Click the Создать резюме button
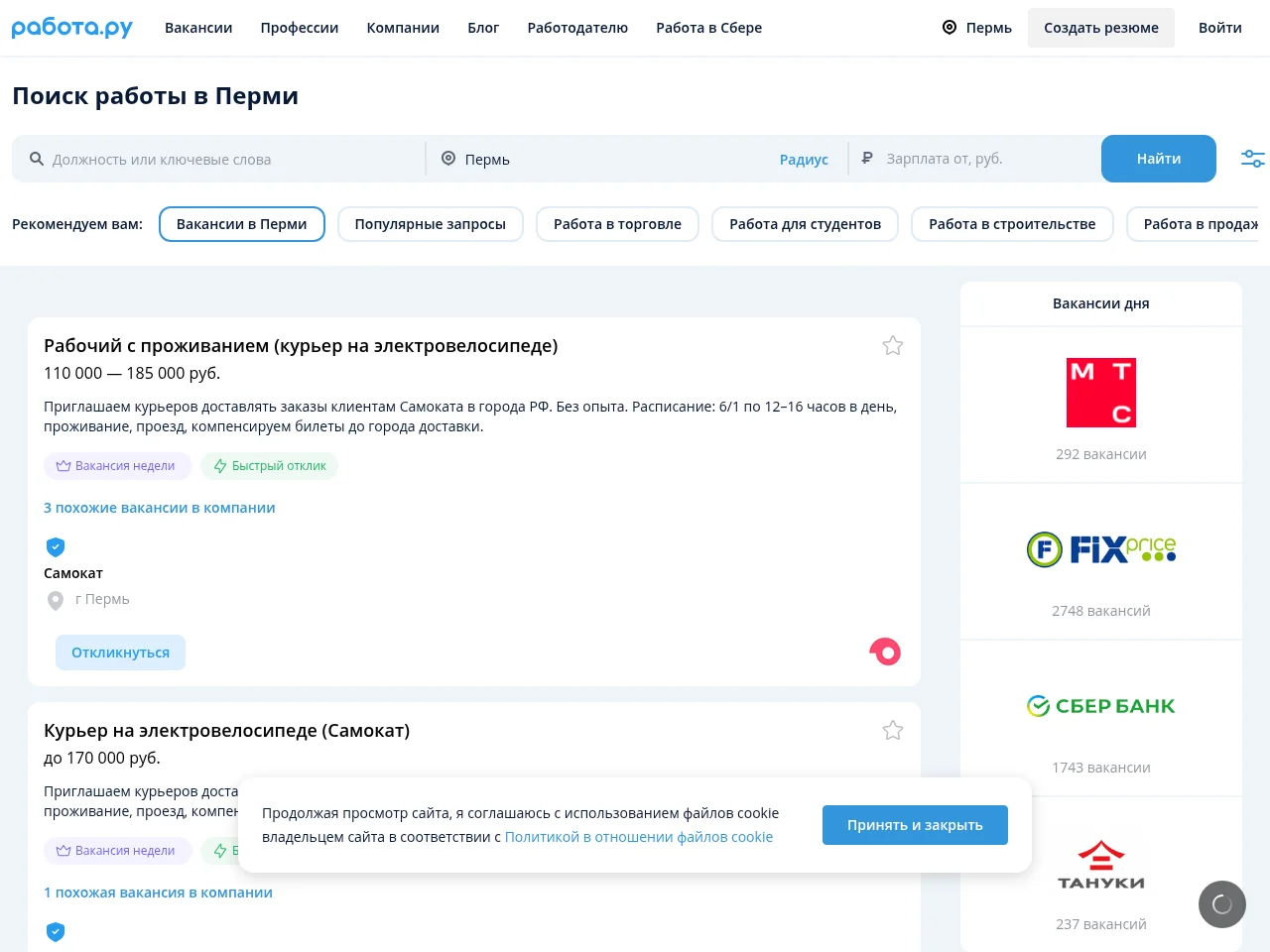This screenshot has height=952, width=1270. pyautogui.click(x=1101, y=28)
